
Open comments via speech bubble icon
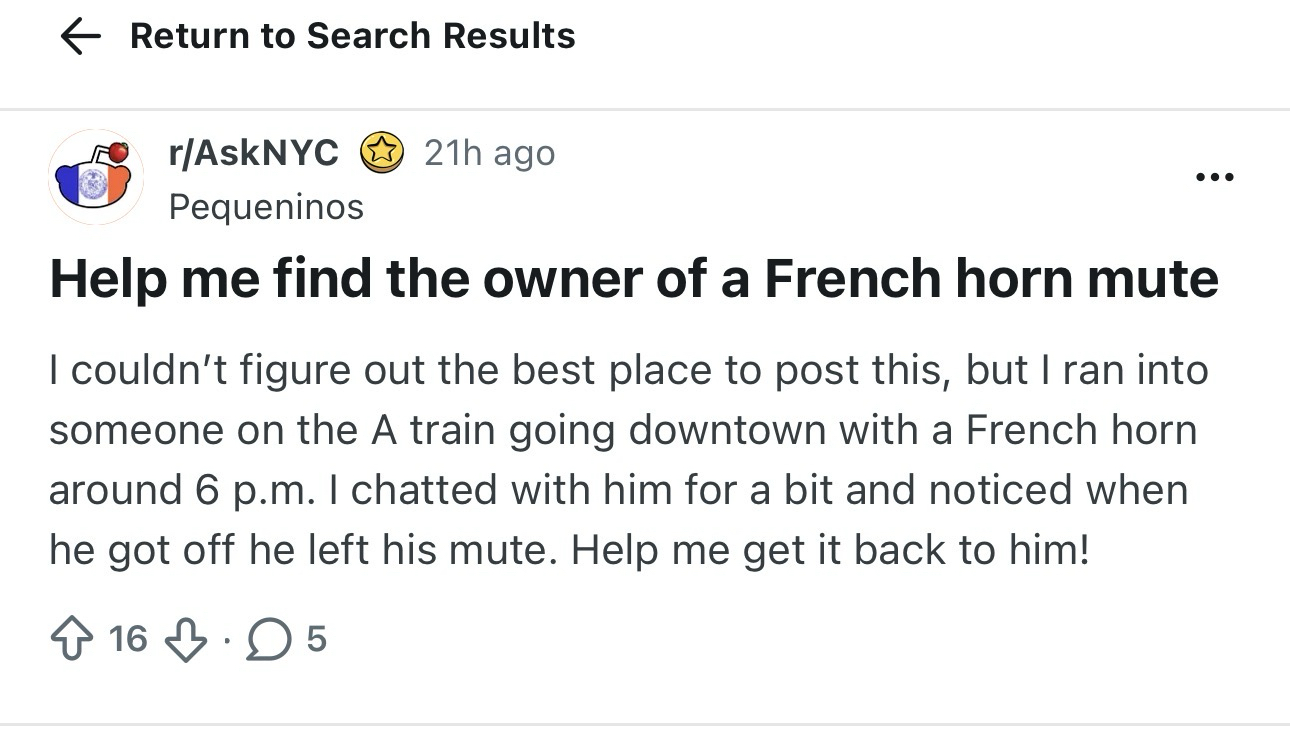pos(269,638)
